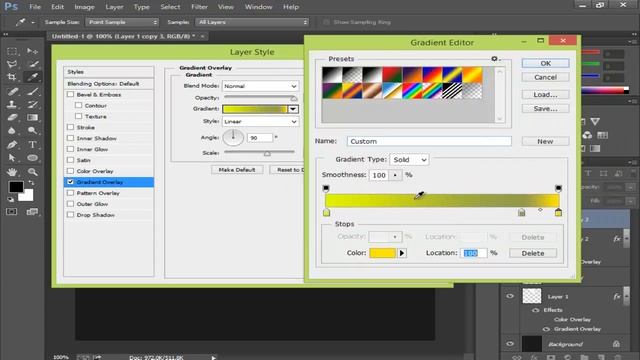Click the New gradient button
Viewport: 640px width, 360px height.
point(545,141)
